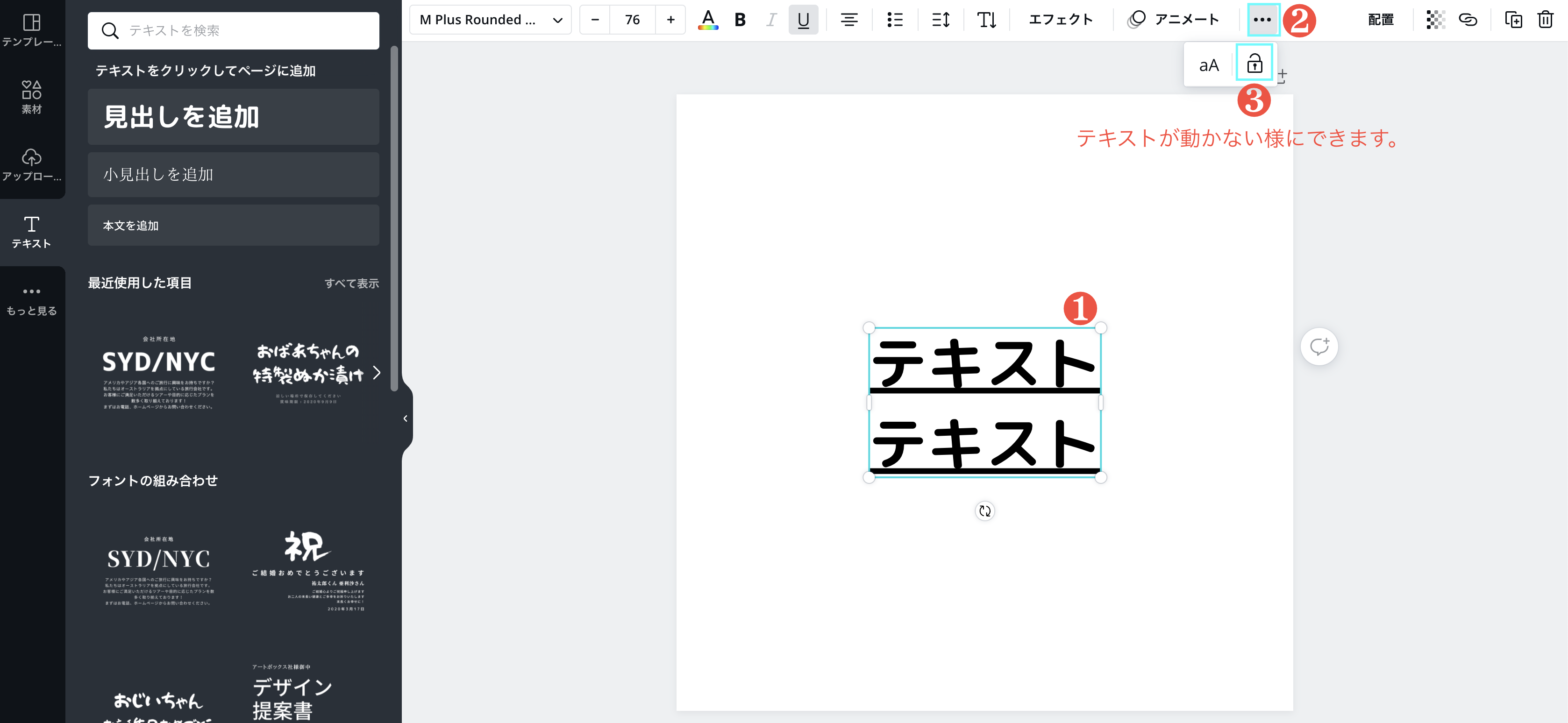Open the Uploads sidebar panel
The width and height of the screenshot is (1568, 723).
click(32, 165)
